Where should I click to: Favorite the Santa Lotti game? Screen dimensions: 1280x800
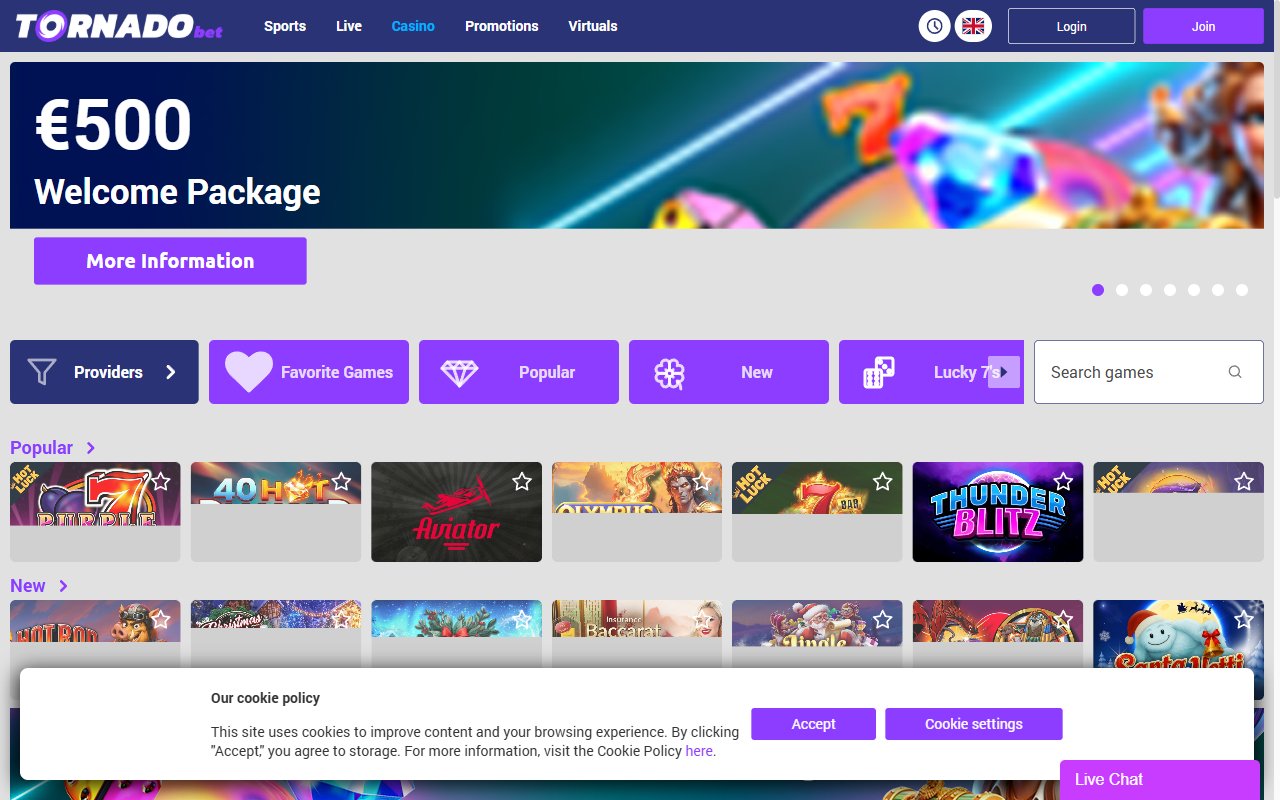1244,620
